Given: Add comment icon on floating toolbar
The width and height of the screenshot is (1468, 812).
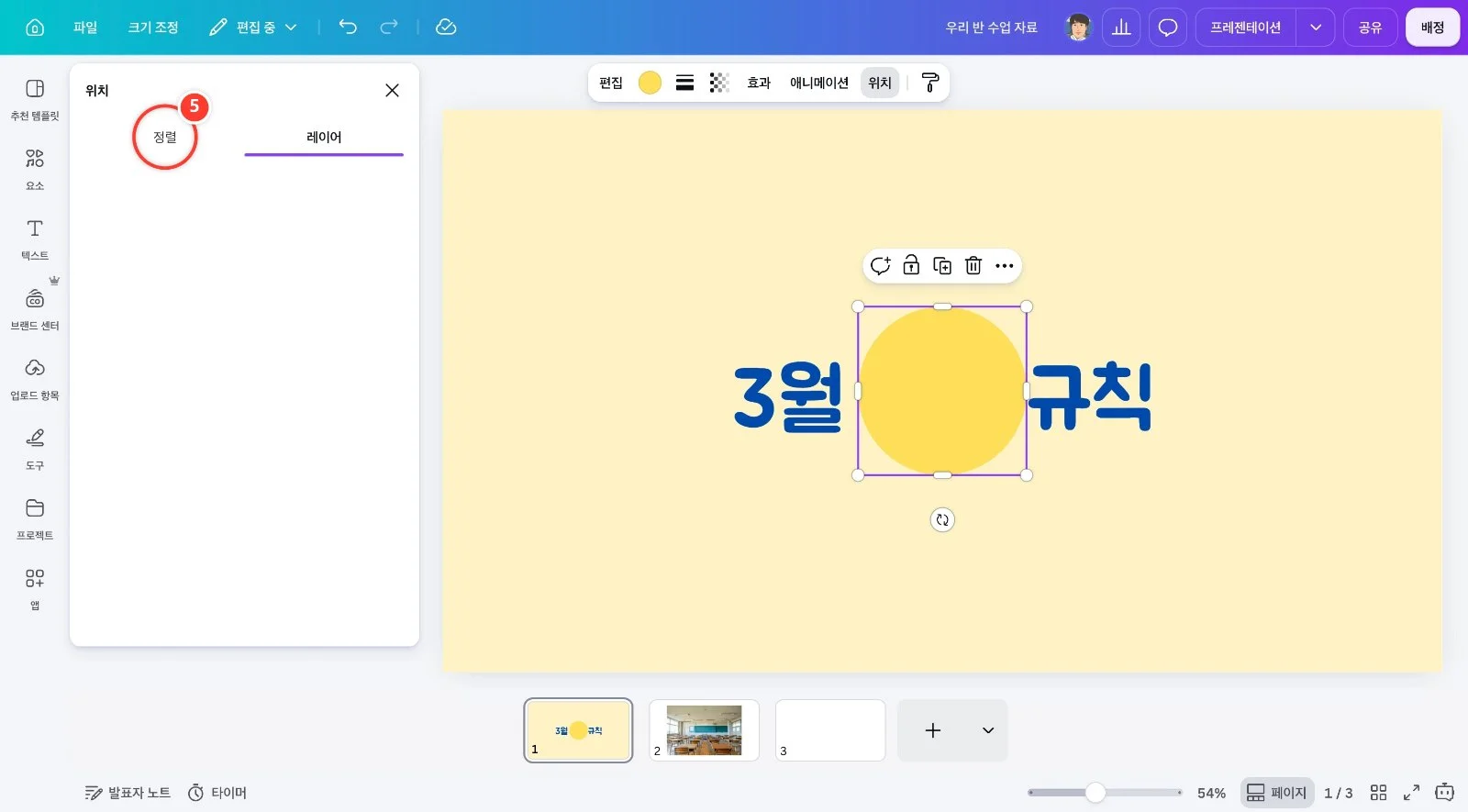Looking at the screenshot, I should pos(880,266).
